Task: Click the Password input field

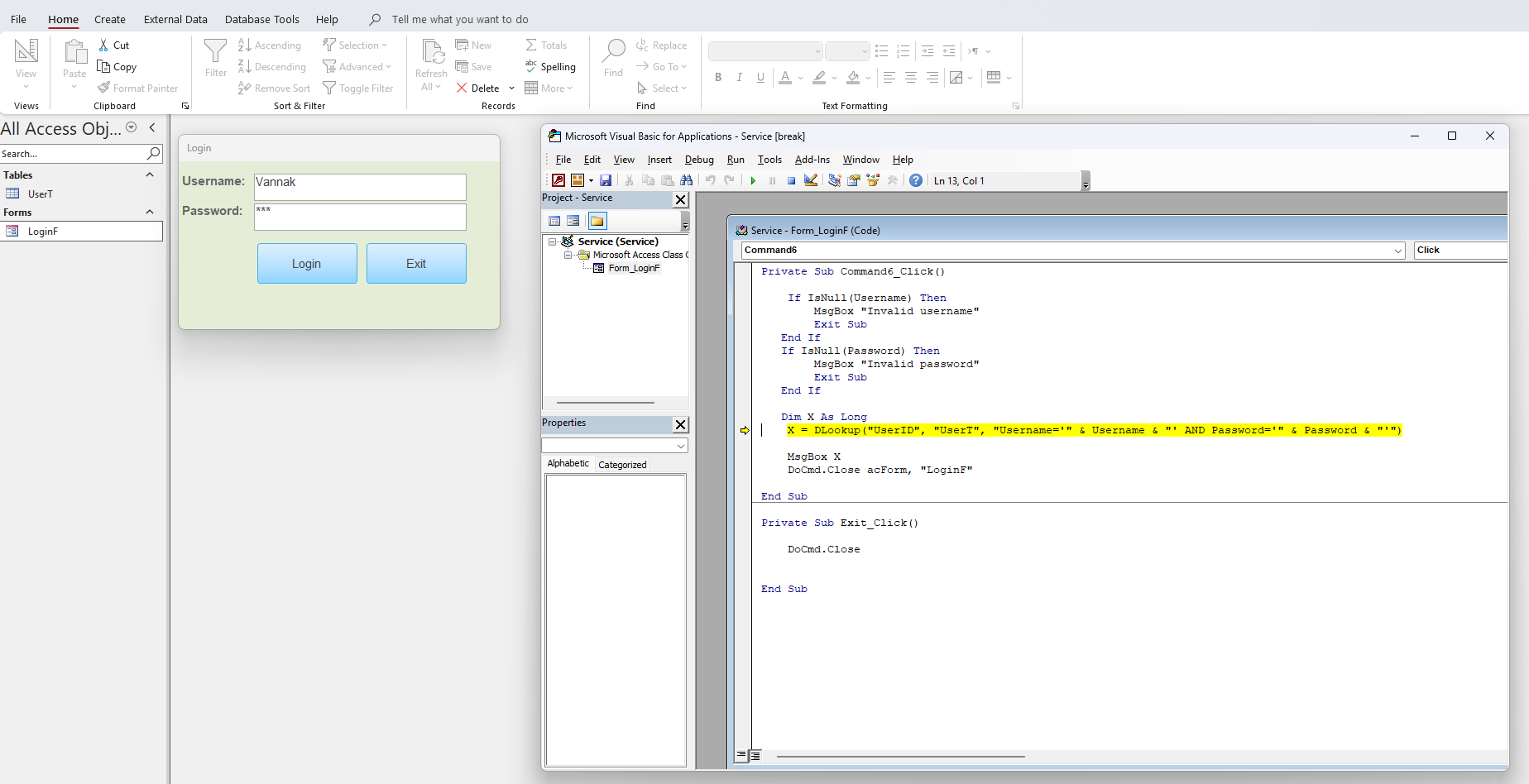Action: (x=360, y=217)
